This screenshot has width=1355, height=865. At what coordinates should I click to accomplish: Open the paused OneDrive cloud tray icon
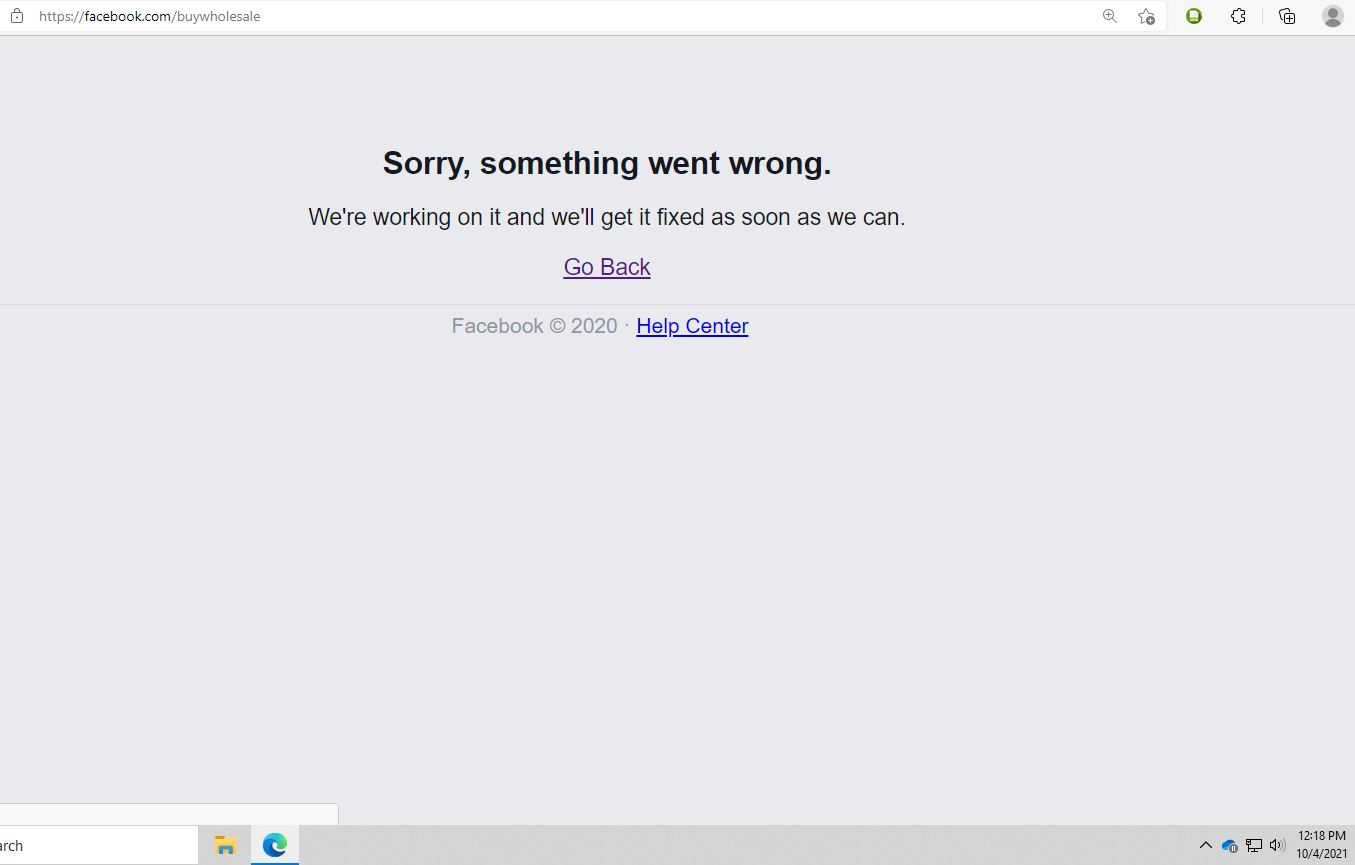[x=1230, y=846]
